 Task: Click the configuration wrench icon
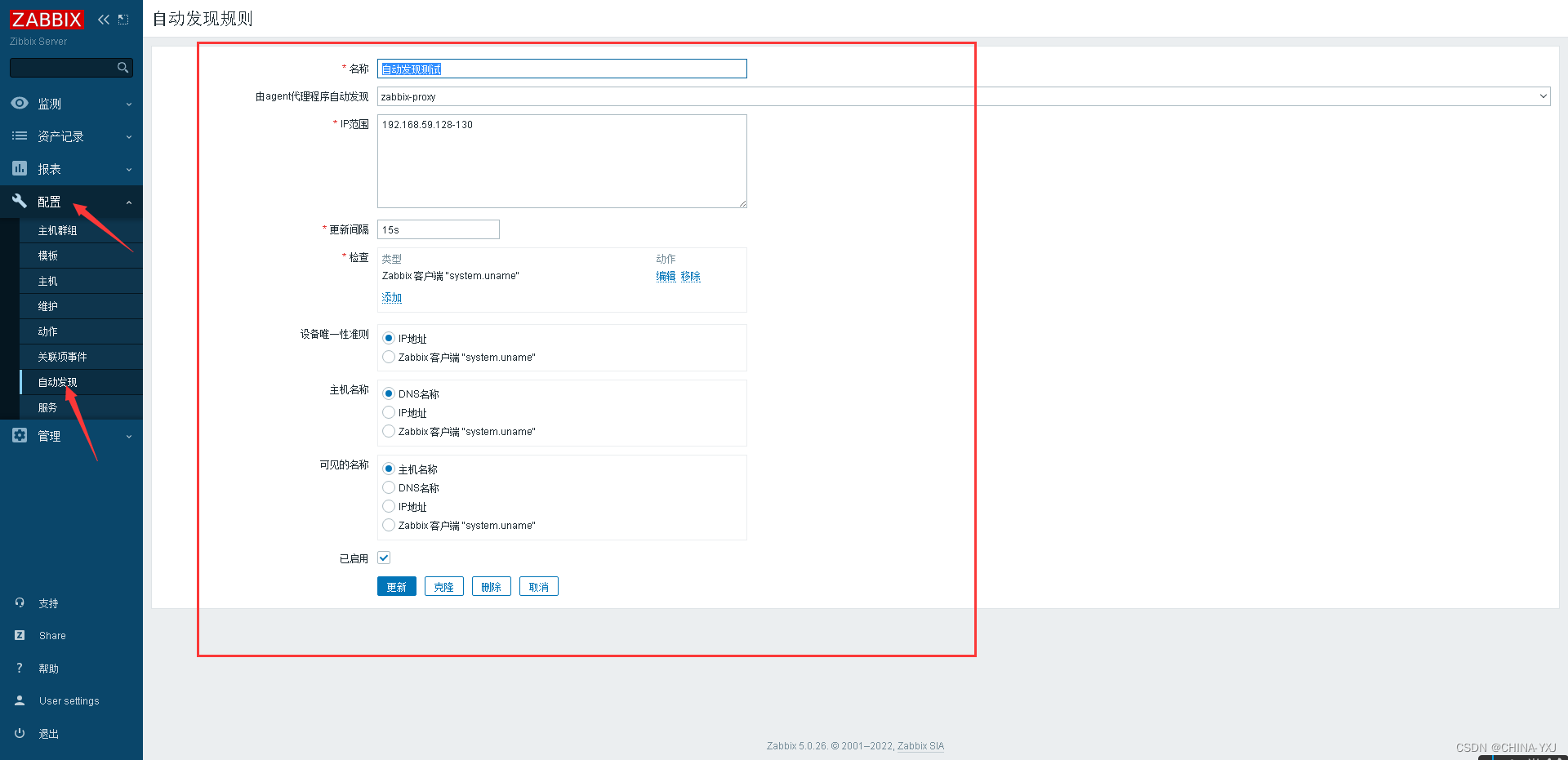(x=20, y=201)
